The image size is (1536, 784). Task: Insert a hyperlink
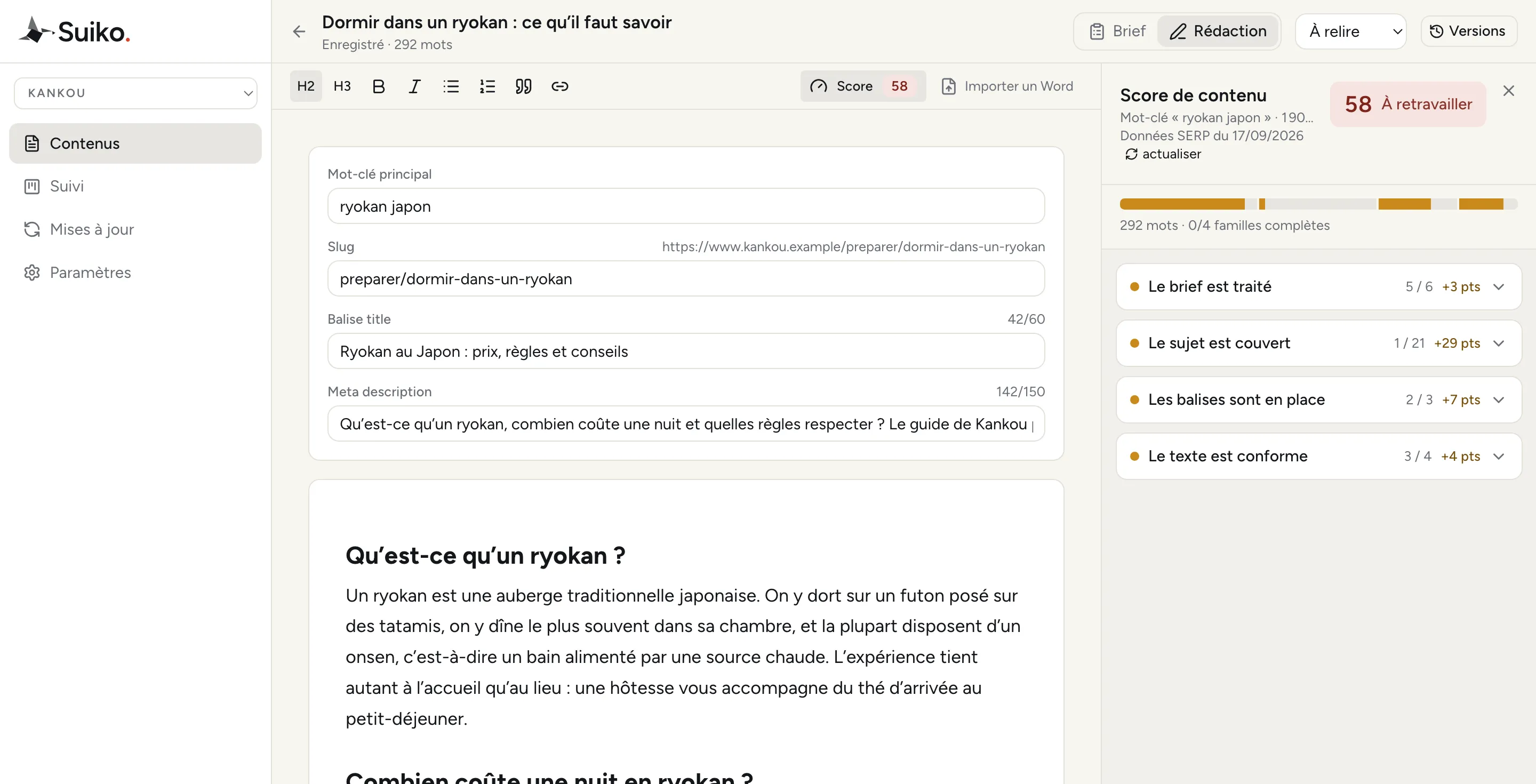click(x=560, y=86)
